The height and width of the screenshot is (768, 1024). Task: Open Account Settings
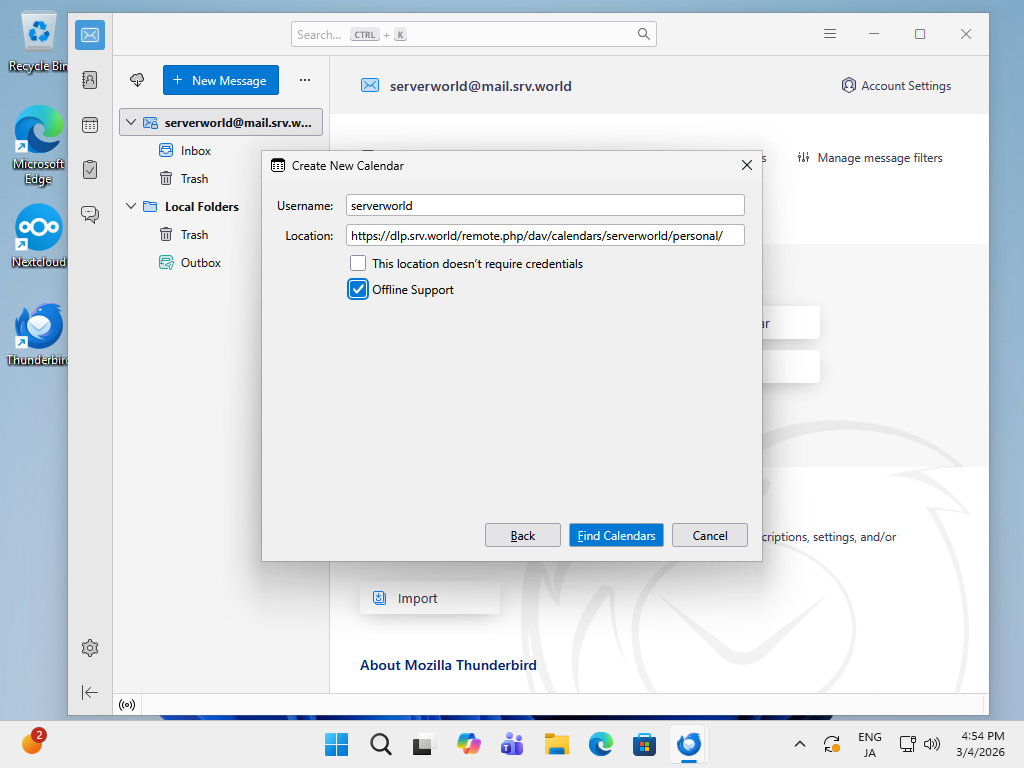896,86
